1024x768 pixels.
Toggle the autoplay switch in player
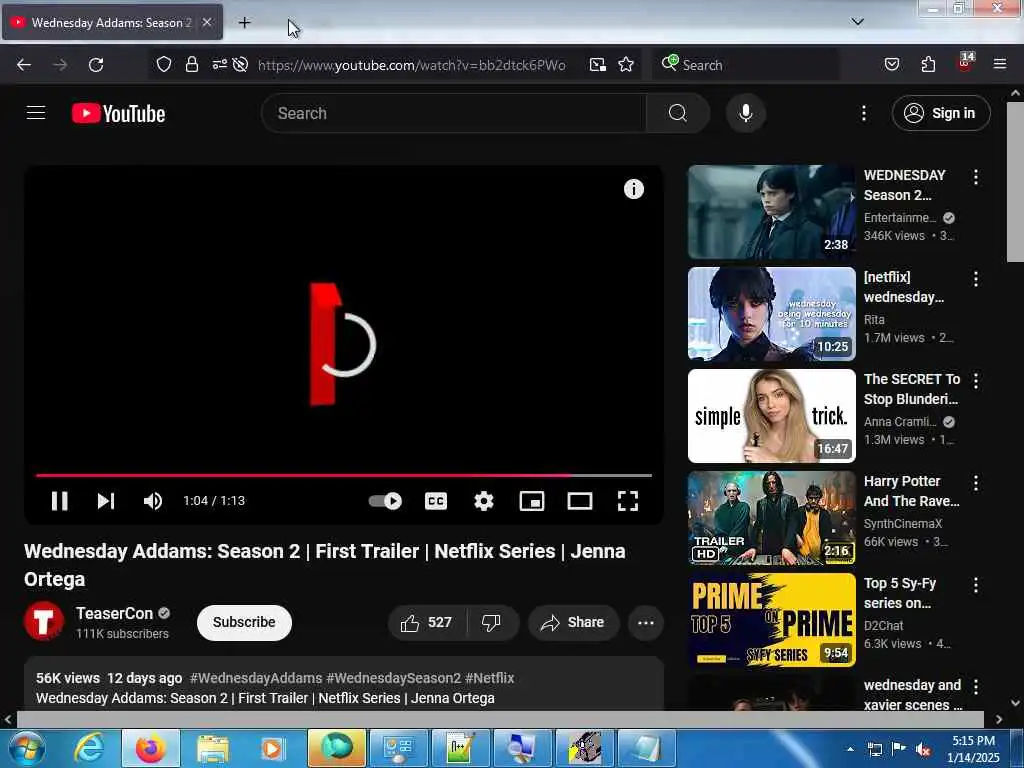tap(385, 501)
